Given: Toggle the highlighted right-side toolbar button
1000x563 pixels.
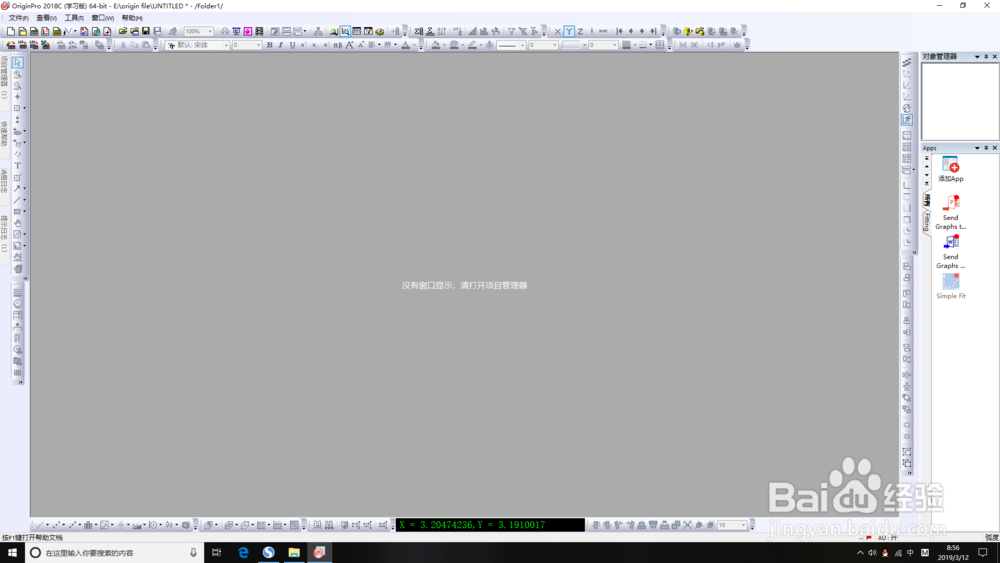Looking at the screenshot, I should tap(907, 120).
